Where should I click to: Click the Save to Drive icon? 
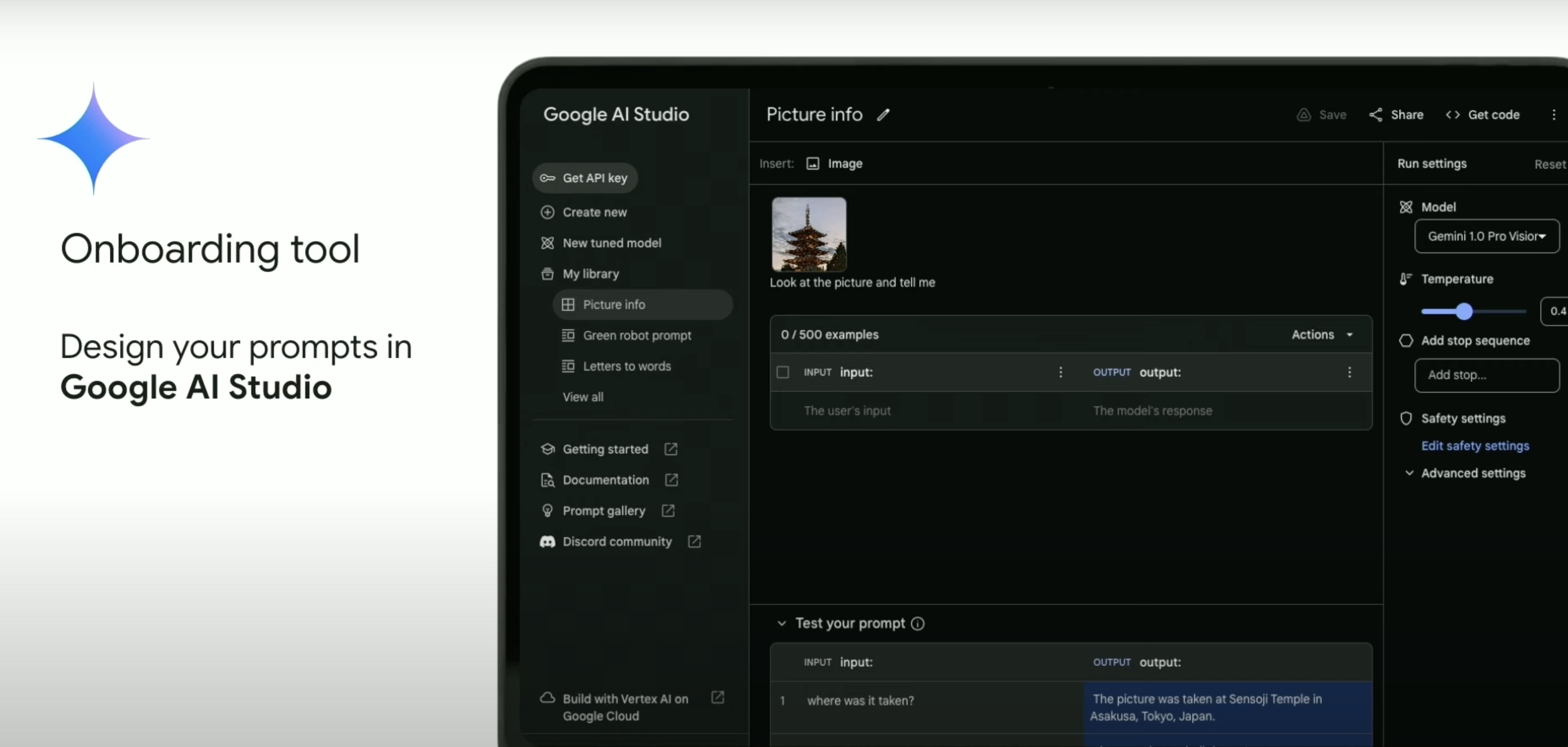click(1303, 114)
